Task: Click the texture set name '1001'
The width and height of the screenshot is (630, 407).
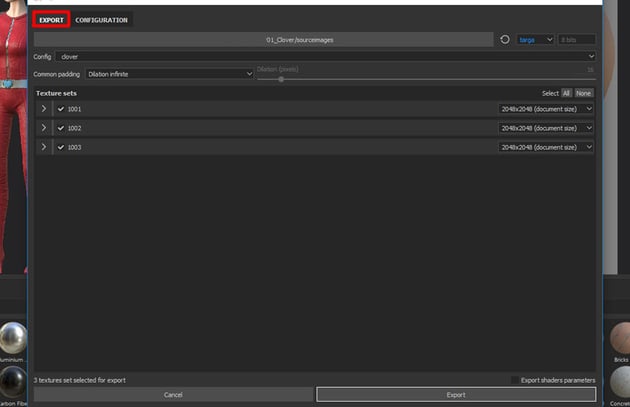Action: pyautogui.click(x=74, y=109)
